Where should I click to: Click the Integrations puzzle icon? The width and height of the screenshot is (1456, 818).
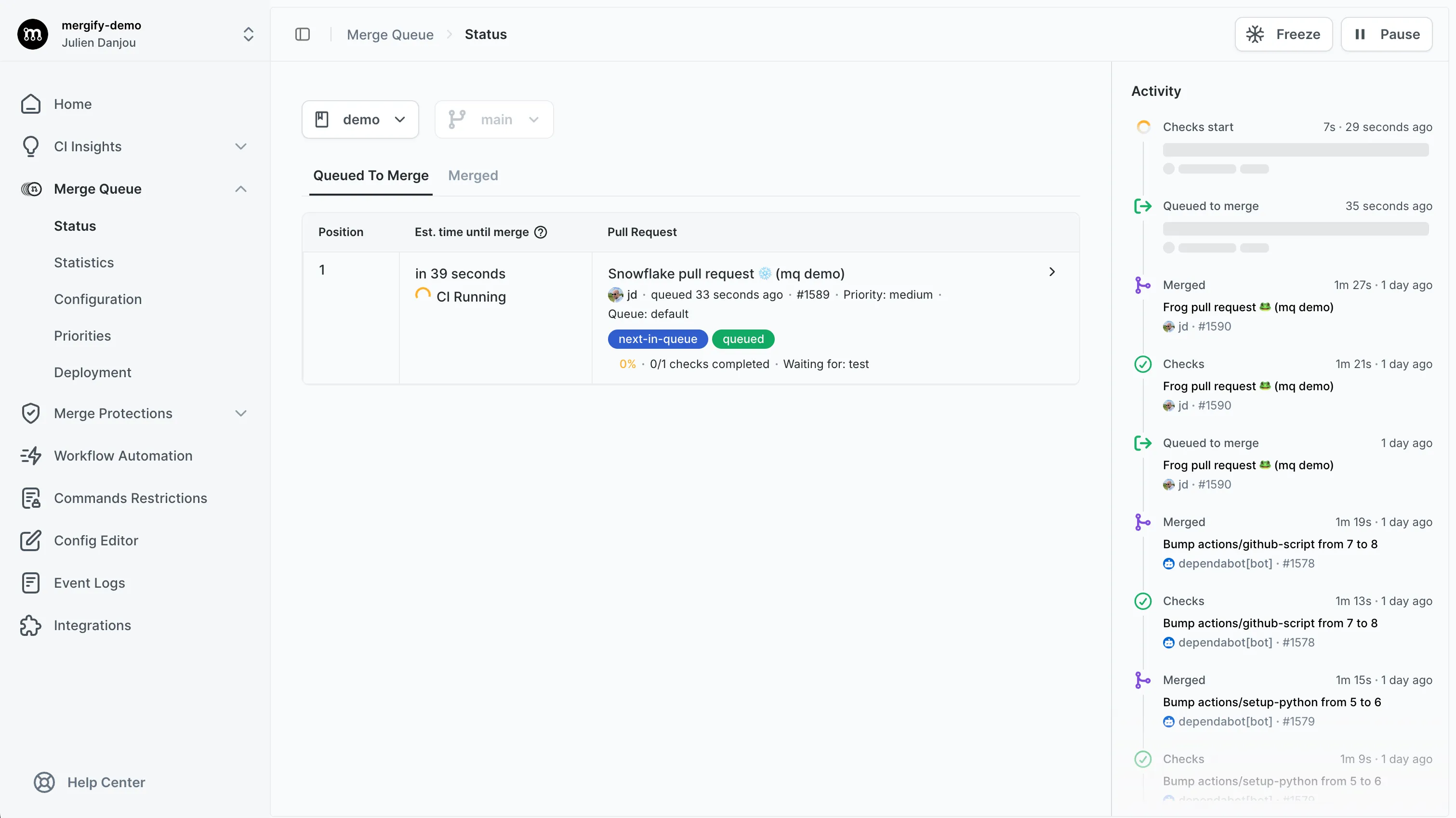(30, 625)
